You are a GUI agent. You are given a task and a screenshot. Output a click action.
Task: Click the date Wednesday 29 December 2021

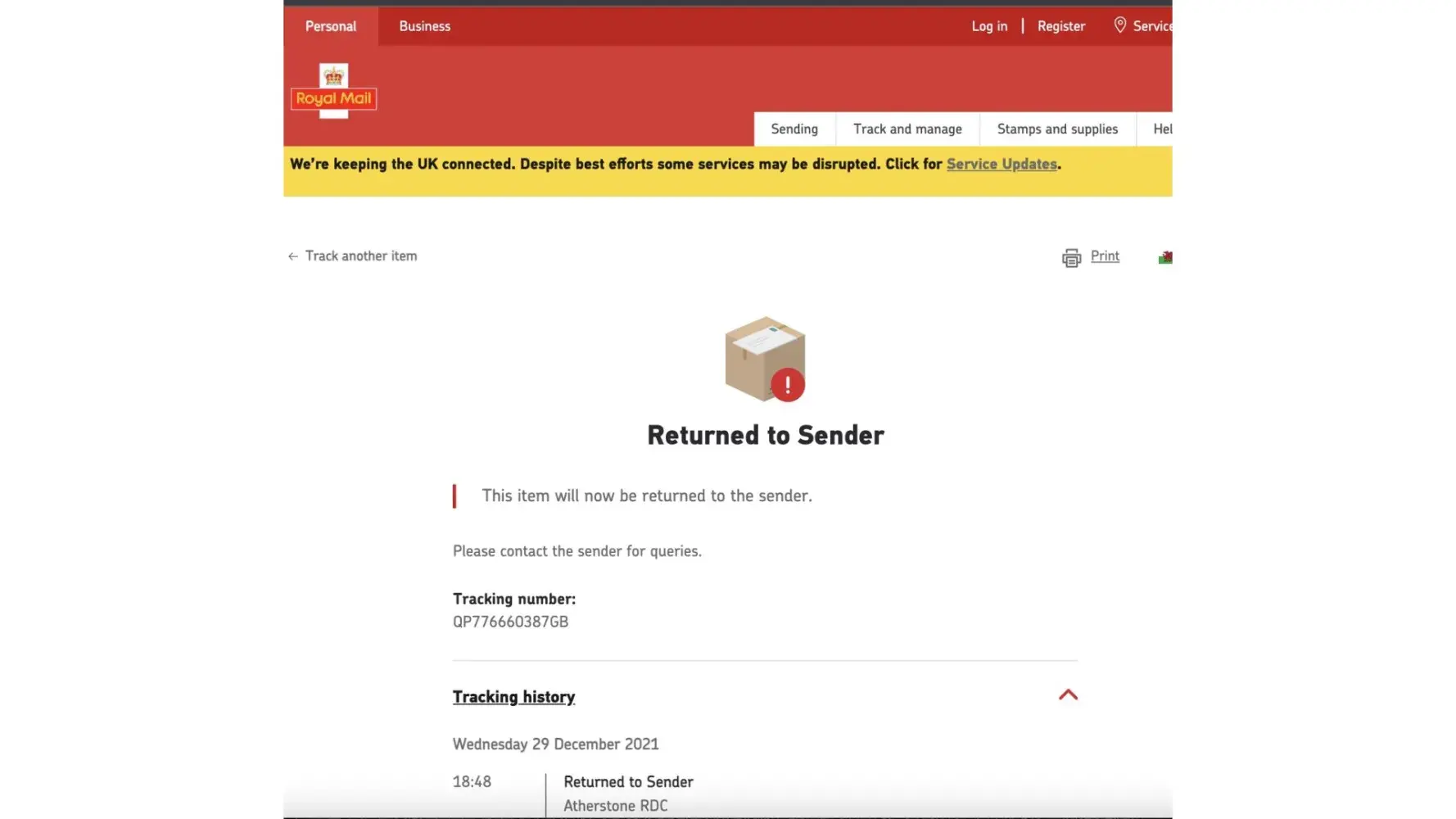coord(555,744)
